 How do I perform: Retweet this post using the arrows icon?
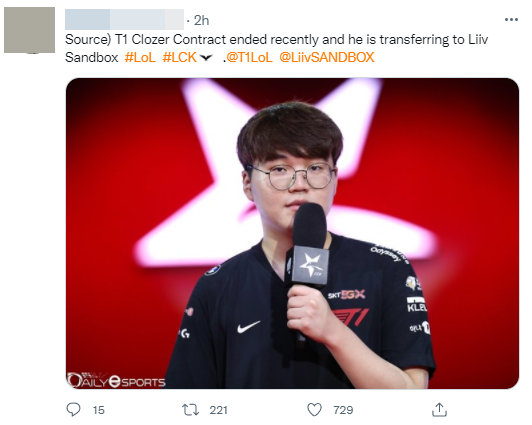coord(190,410)
